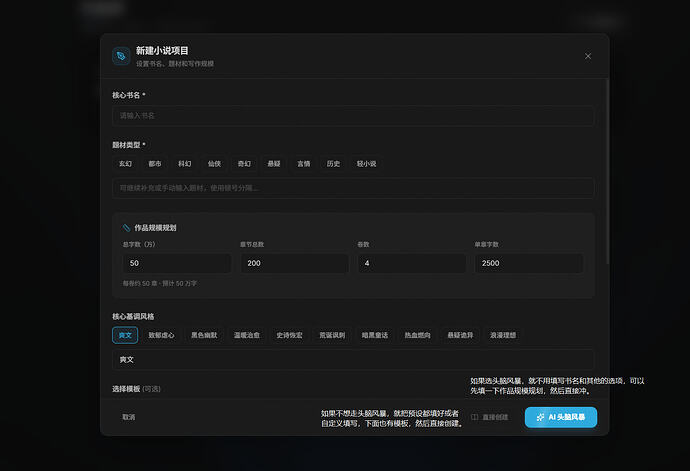Click the 总字数 (万) field showing 50
Screen dimensions: 690x471
[x=176, y=263]
